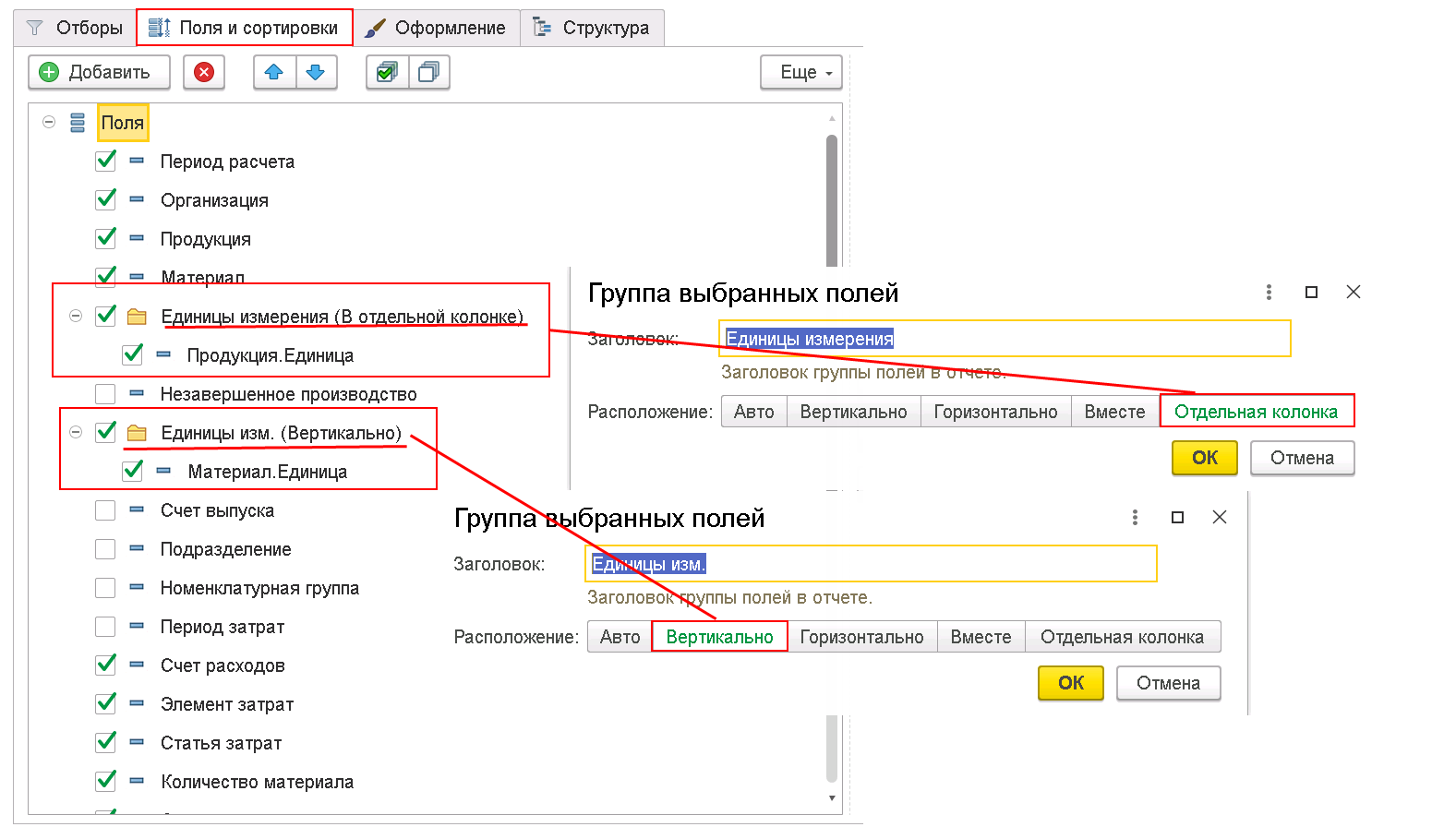The width and height of the screenshot is (1456, 827).
Task: Click the field icon beside Подразделение
Action: coord(137,548)
